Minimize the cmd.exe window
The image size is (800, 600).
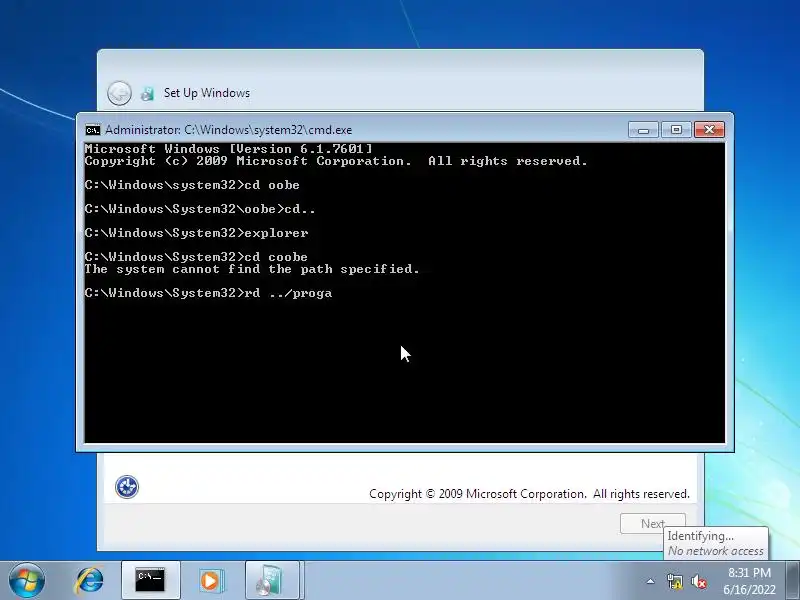tap(643, 130)
